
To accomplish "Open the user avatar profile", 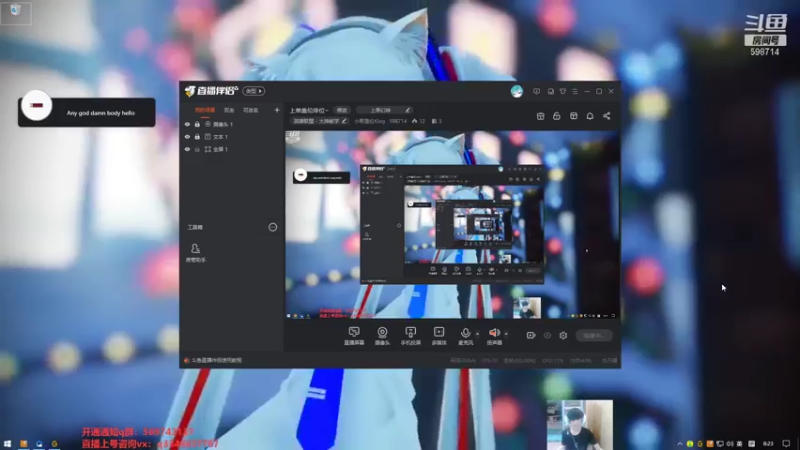I will pos(517,91).
